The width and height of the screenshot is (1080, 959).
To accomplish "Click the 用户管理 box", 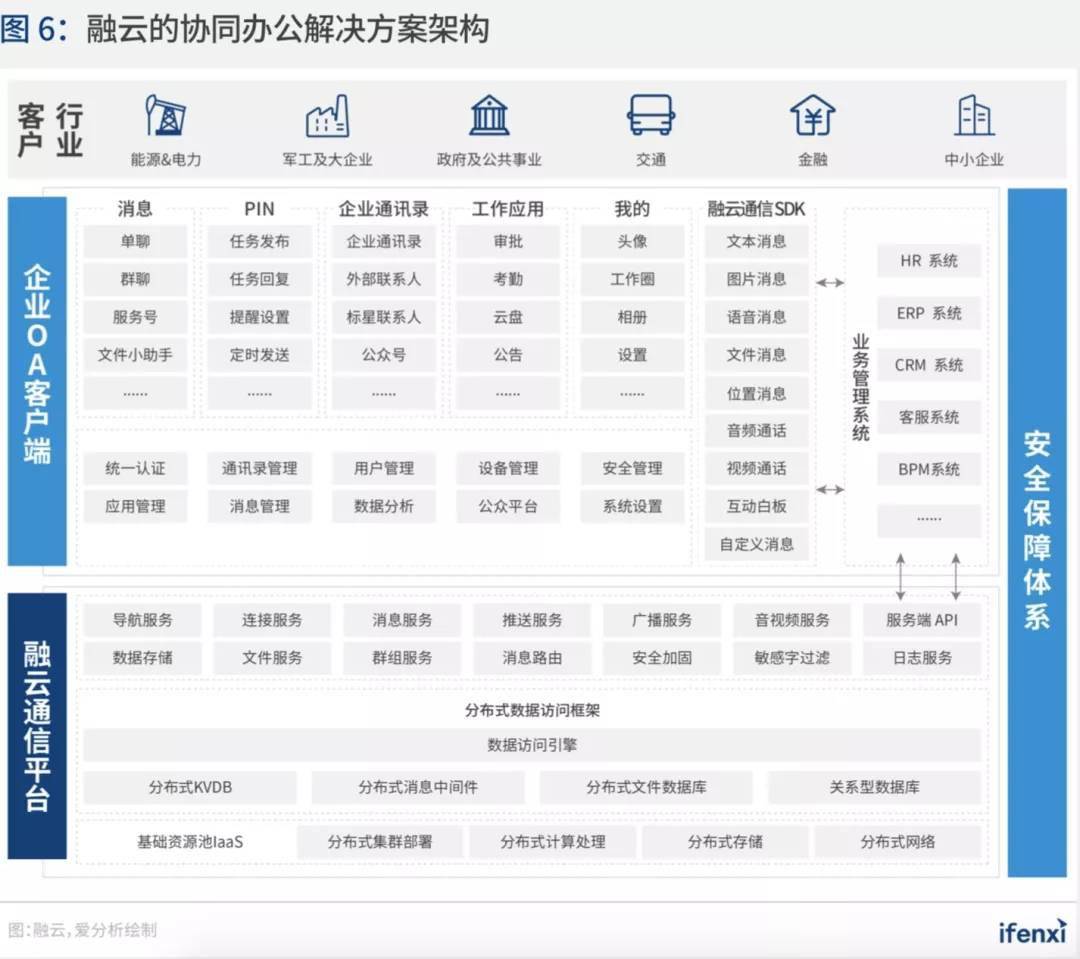I will coord(384,468).
